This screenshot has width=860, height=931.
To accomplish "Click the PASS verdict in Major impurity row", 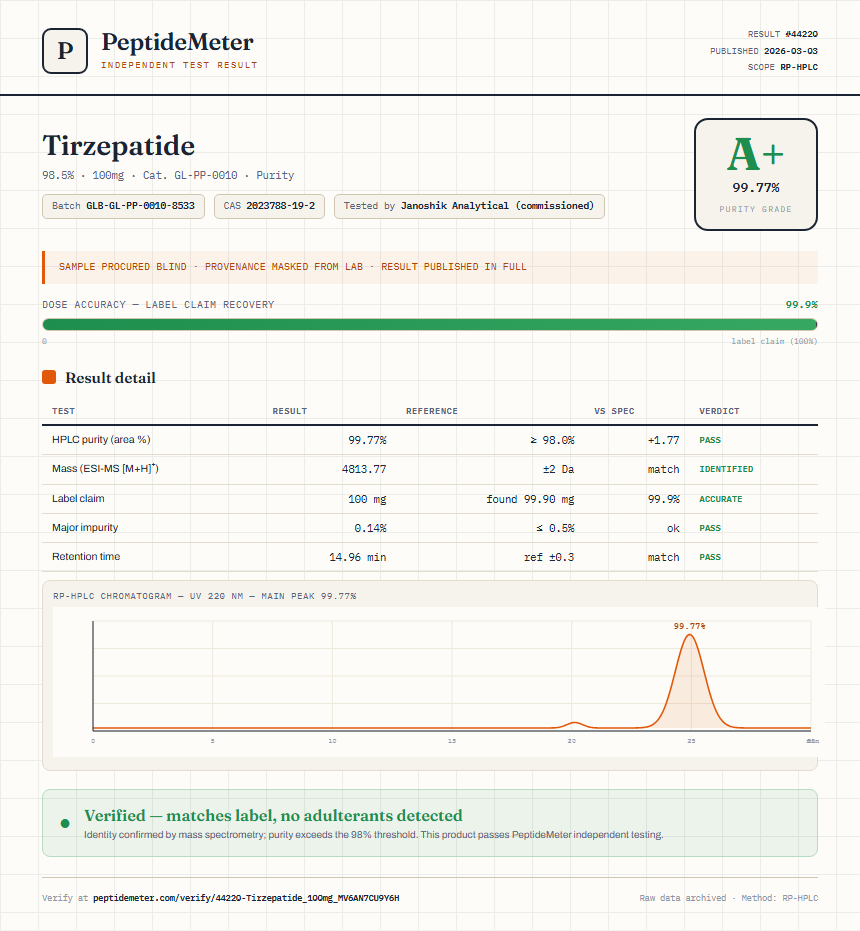I will 710,528.
